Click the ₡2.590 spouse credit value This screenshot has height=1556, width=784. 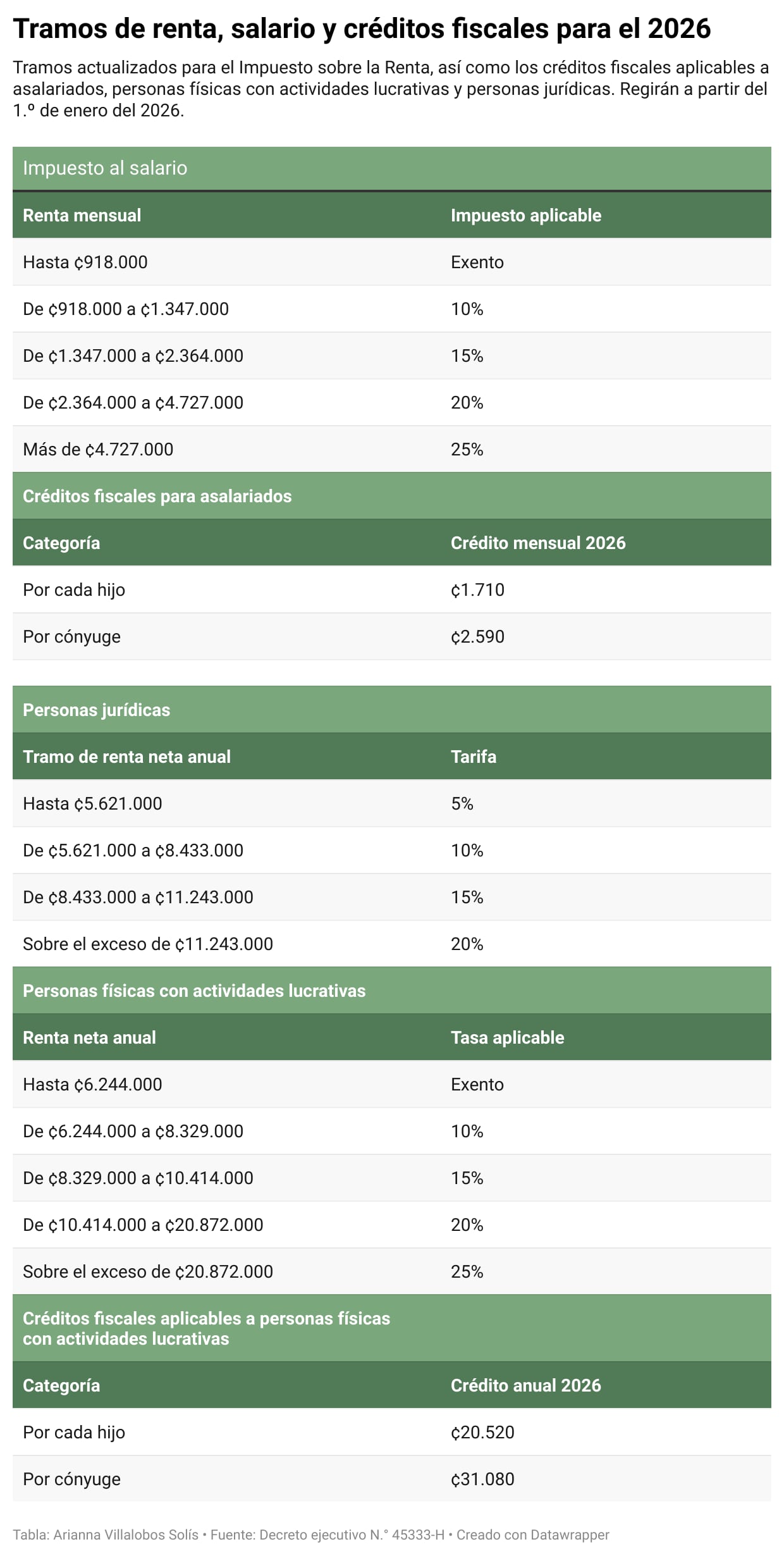tap(477, 637)
